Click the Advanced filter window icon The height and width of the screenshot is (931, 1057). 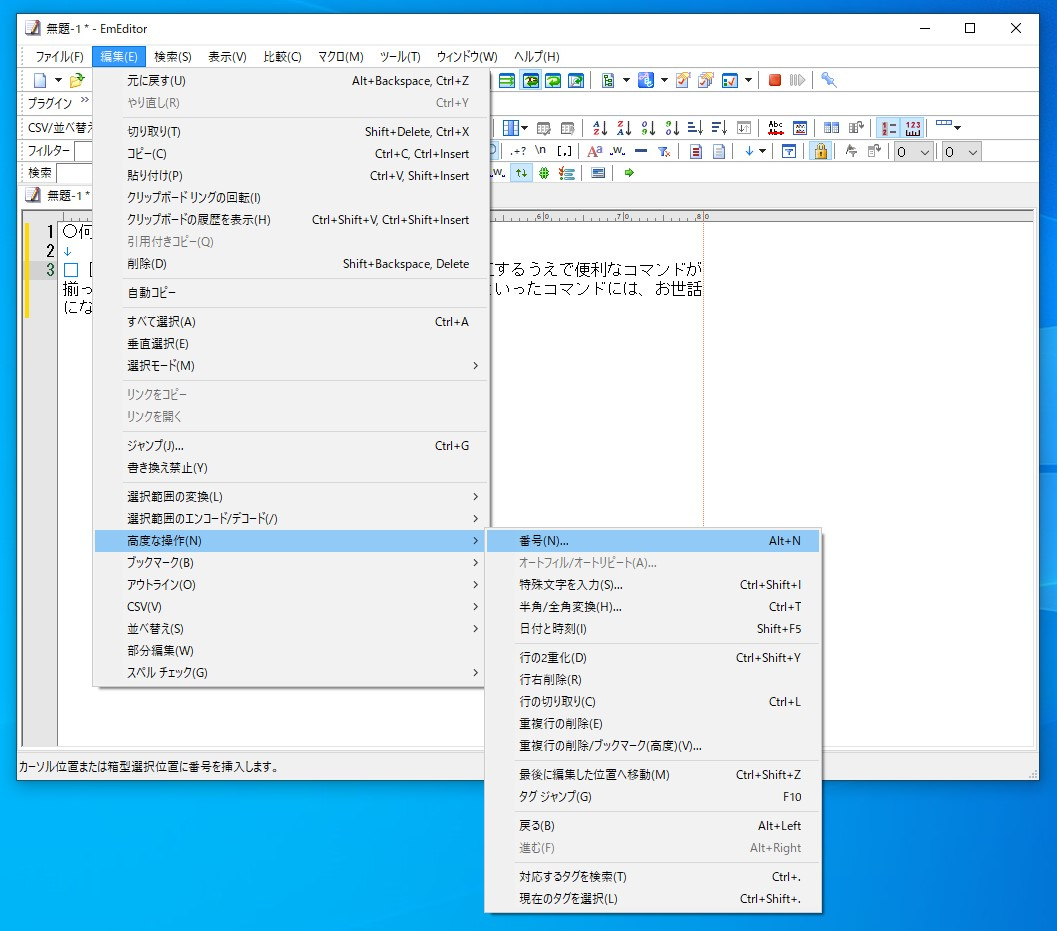pyautogui.click(x=789, y=151)
